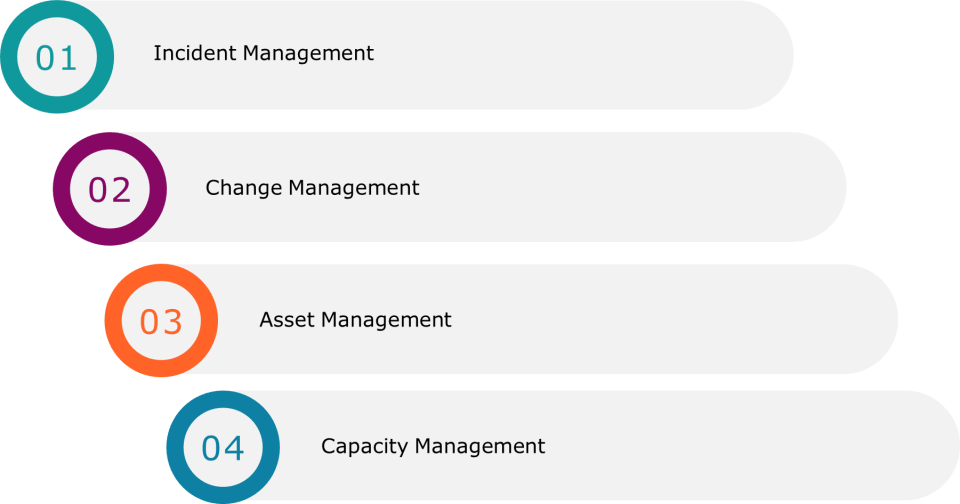Click the orange 03 number badge
This screenshot has height=504, width=960.
pos(161,322)
